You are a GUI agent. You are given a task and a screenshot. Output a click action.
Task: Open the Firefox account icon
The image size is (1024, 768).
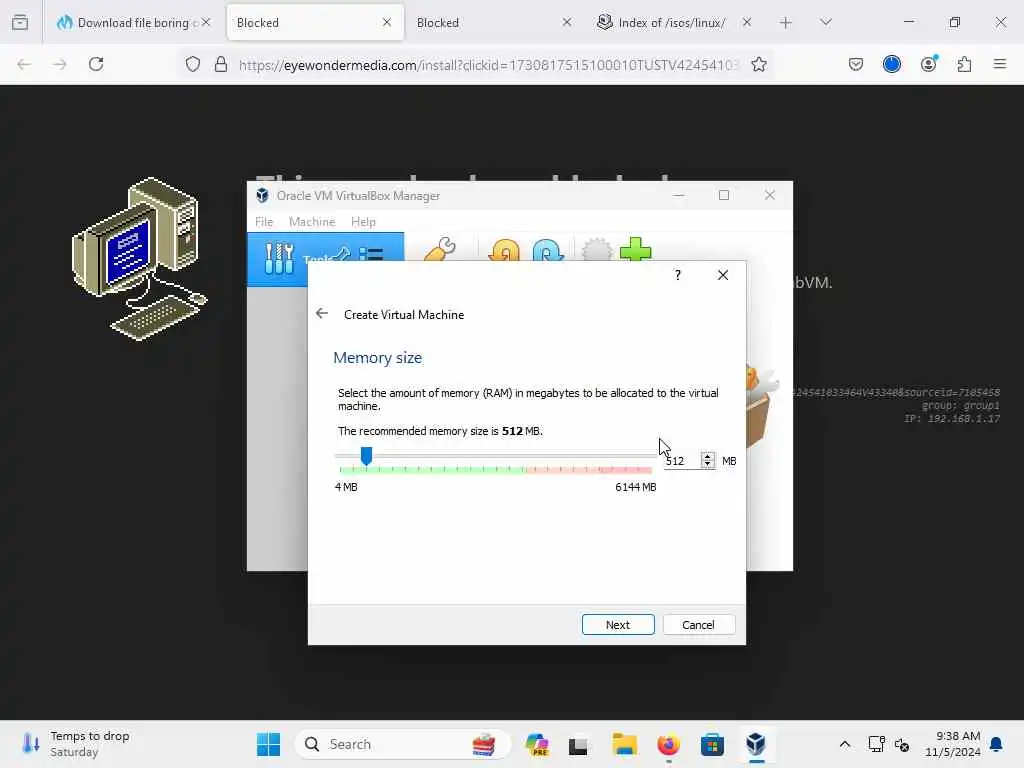929,63
